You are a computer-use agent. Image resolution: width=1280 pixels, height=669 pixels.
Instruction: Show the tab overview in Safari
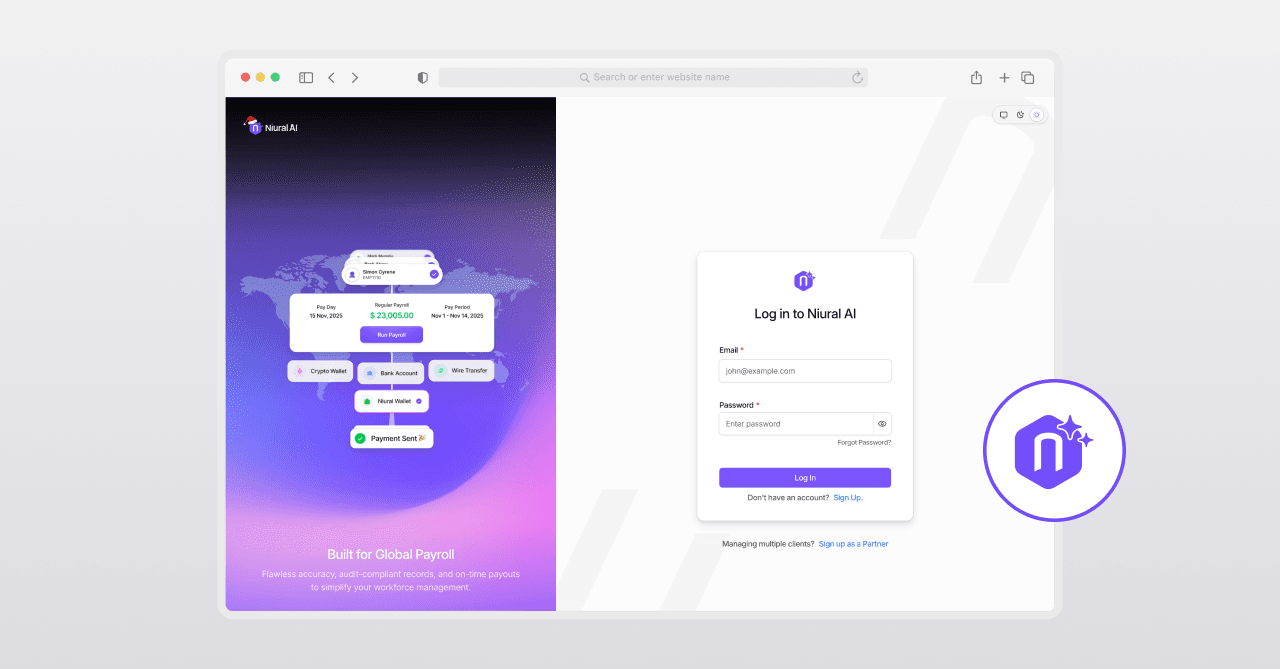point(1027,77)
